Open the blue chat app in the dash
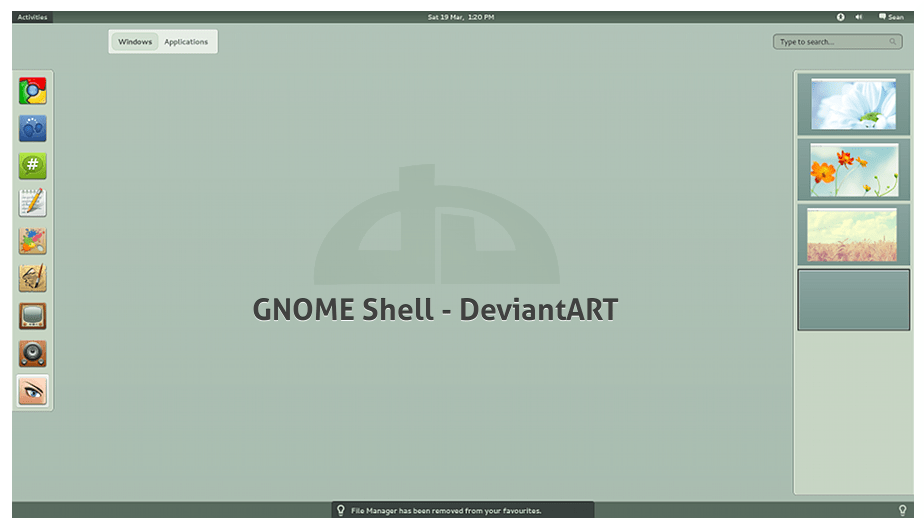 32,129
